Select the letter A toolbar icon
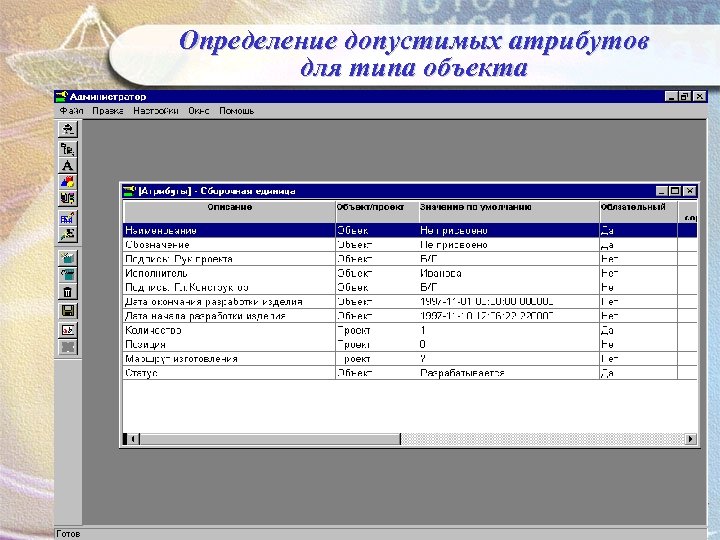The width and height of the screenshot is (720, 540). pos(68,166)
